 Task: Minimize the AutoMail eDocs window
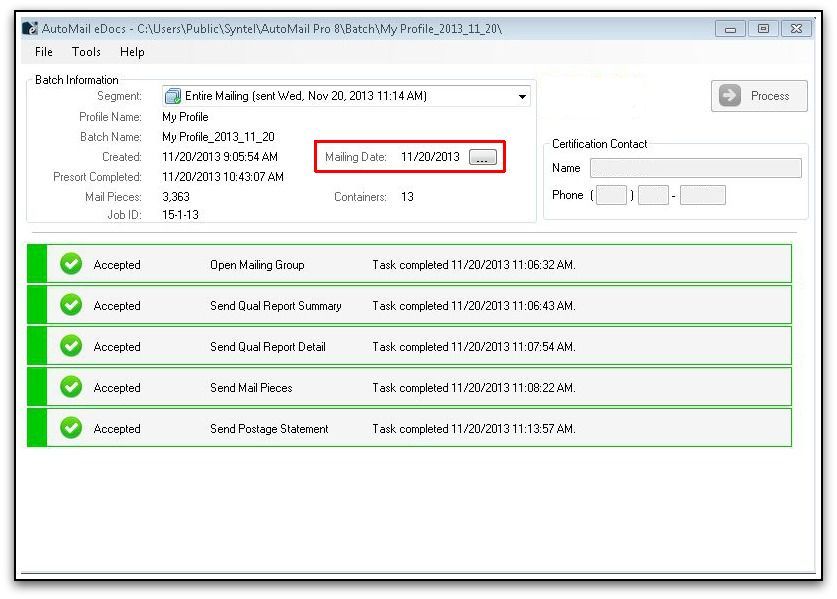tap(730, 29)
